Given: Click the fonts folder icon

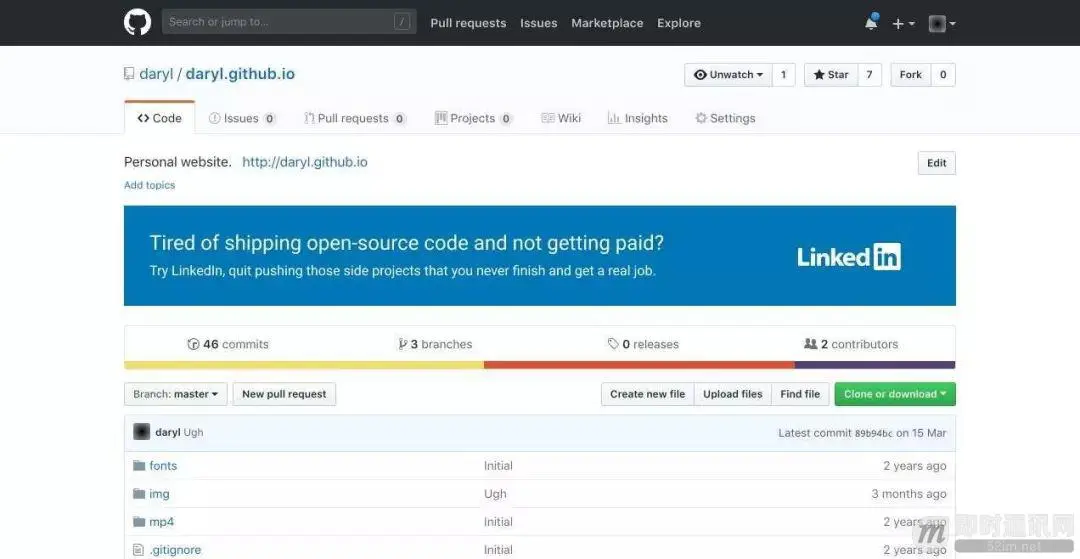Looking at the screenshot, I should pyautogui.click(x=139, y=466).
